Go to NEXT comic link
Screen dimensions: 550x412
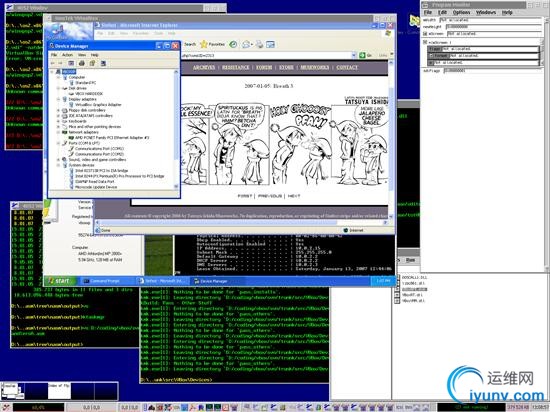294,196
